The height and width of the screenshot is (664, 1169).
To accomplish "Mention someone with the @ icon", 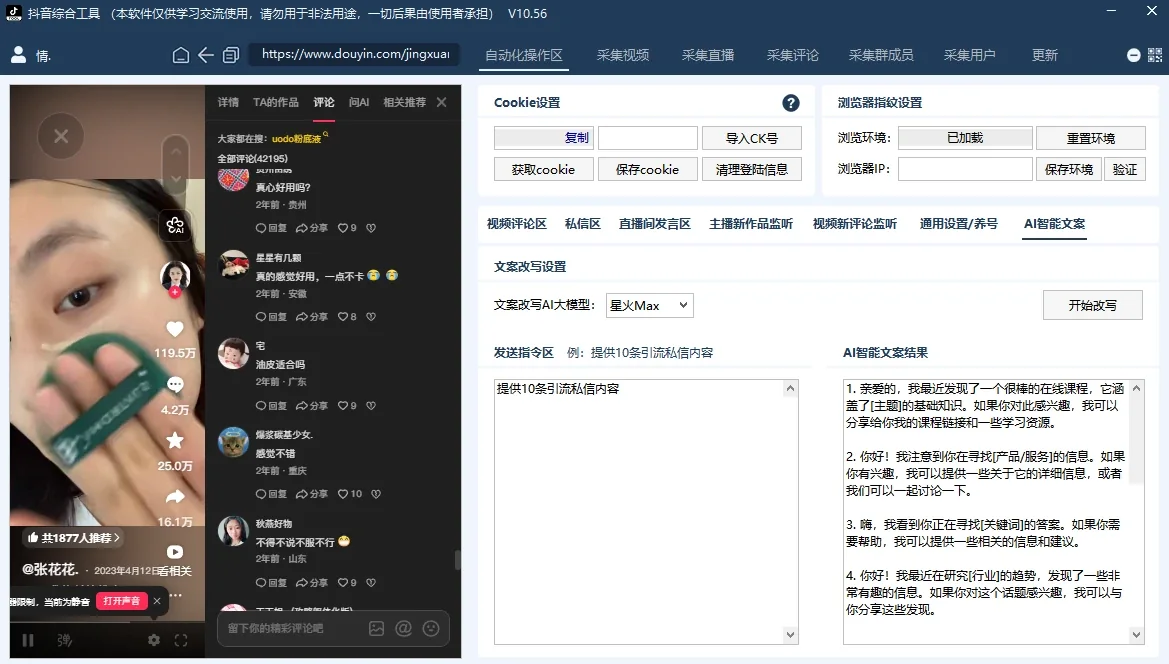I will pyautogui.click(x=403, y=628).
